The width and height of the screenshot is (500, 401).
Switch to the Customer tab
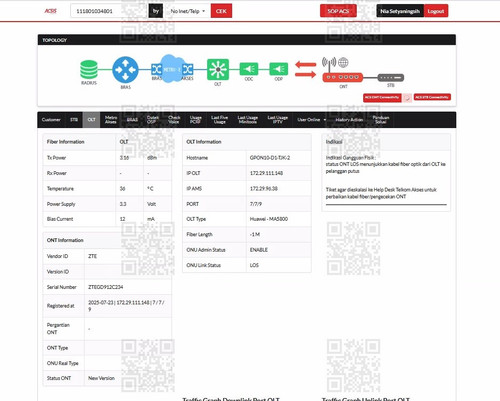coord(51,120)
